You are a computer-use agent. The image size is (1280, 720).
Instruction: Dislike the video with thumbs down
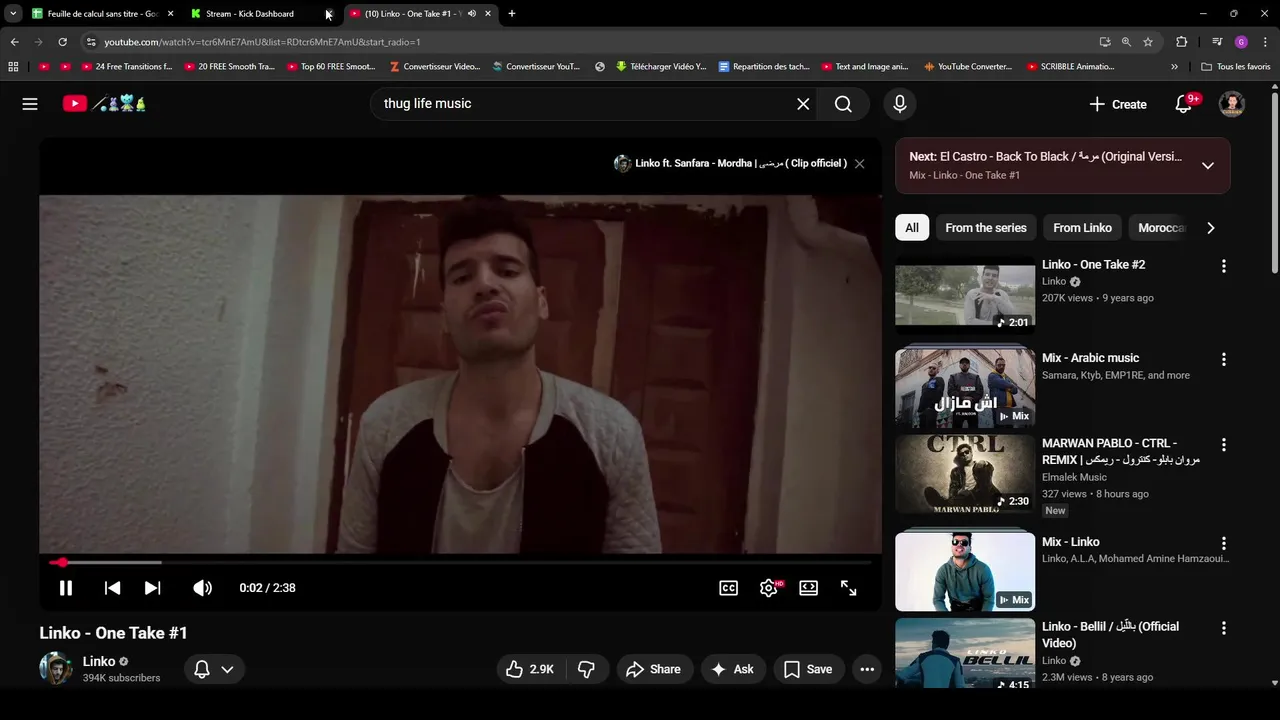[x=587, y=669]
